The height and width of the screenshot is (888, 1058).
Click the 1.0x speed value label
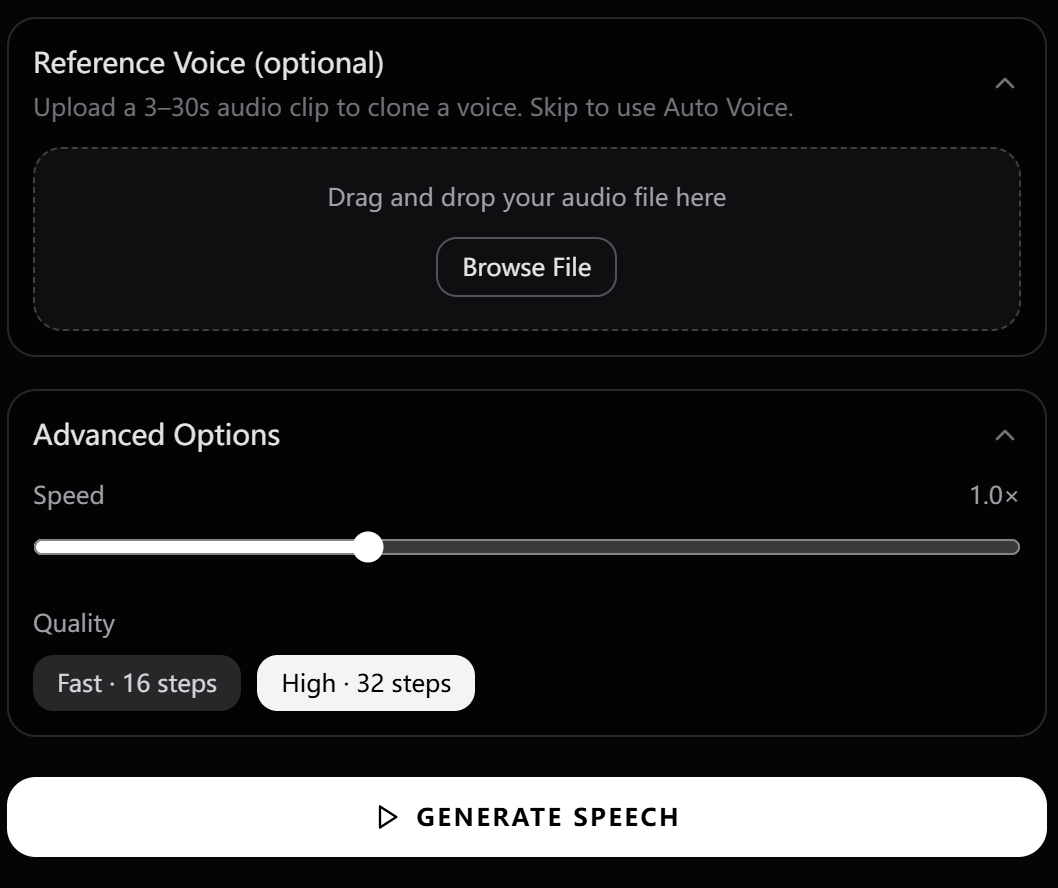click(995, 495)
